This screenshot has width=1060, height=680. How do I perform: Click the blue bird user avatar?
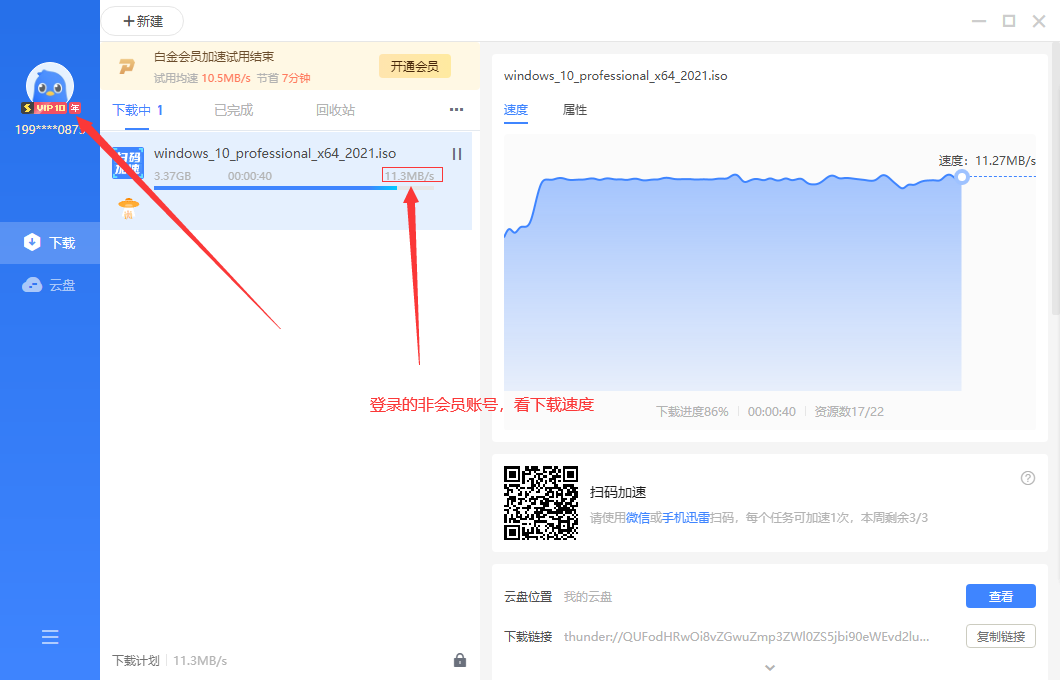pos(50,86)
